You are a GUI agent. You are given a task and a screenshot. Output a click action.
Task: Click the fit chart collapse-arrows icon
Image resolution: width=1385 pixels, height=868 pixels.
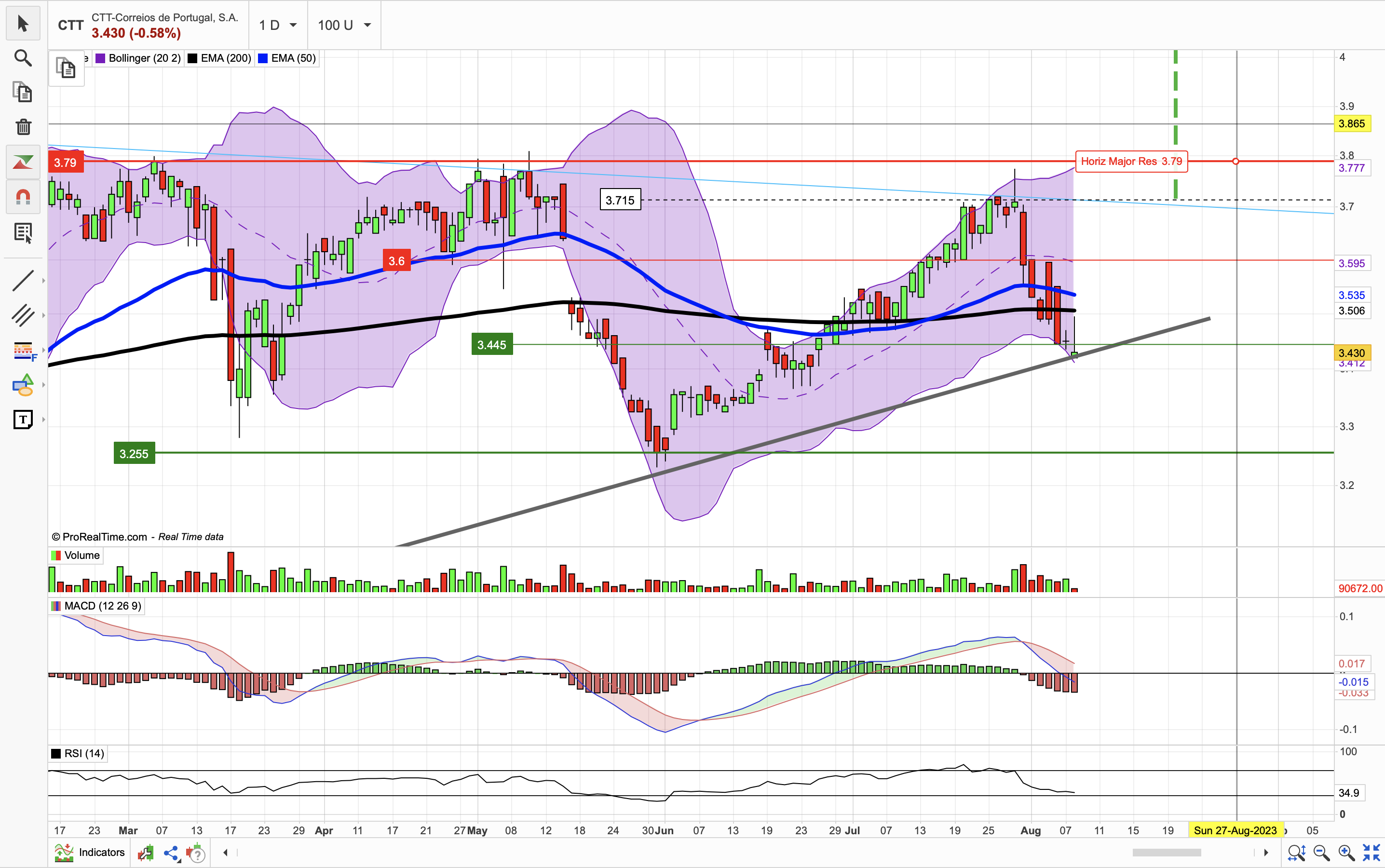click(x=1371, y=853)
